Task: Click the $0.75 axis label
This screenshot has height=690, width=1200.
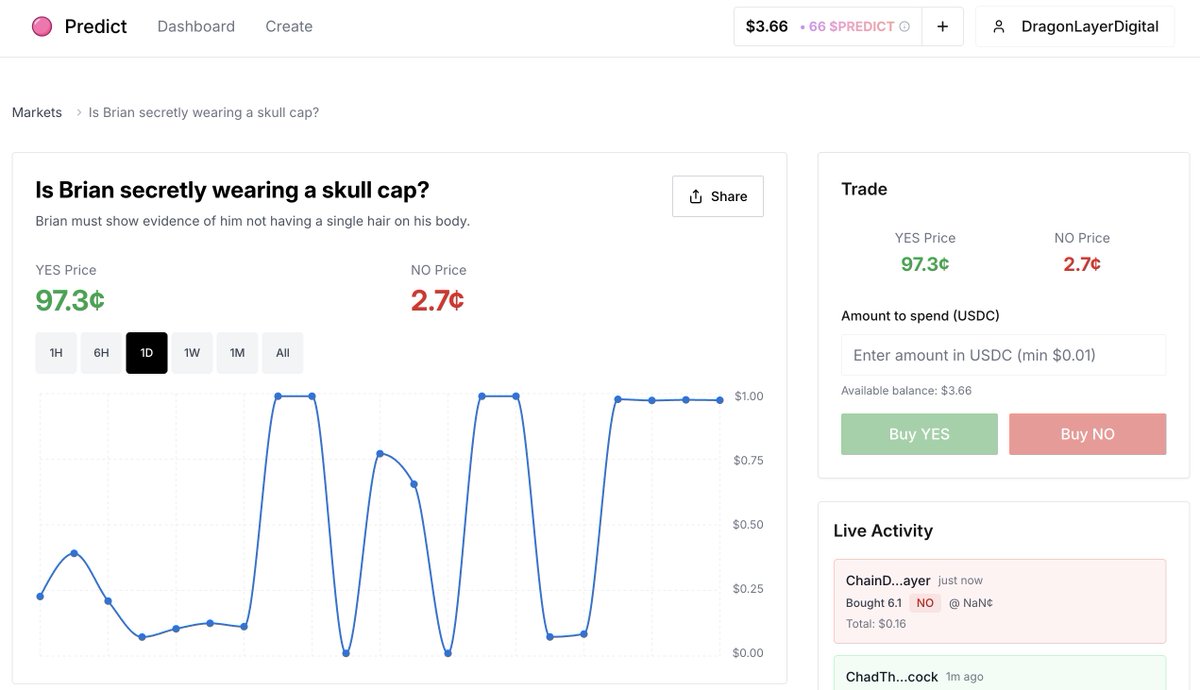Action: click(748, 461)
